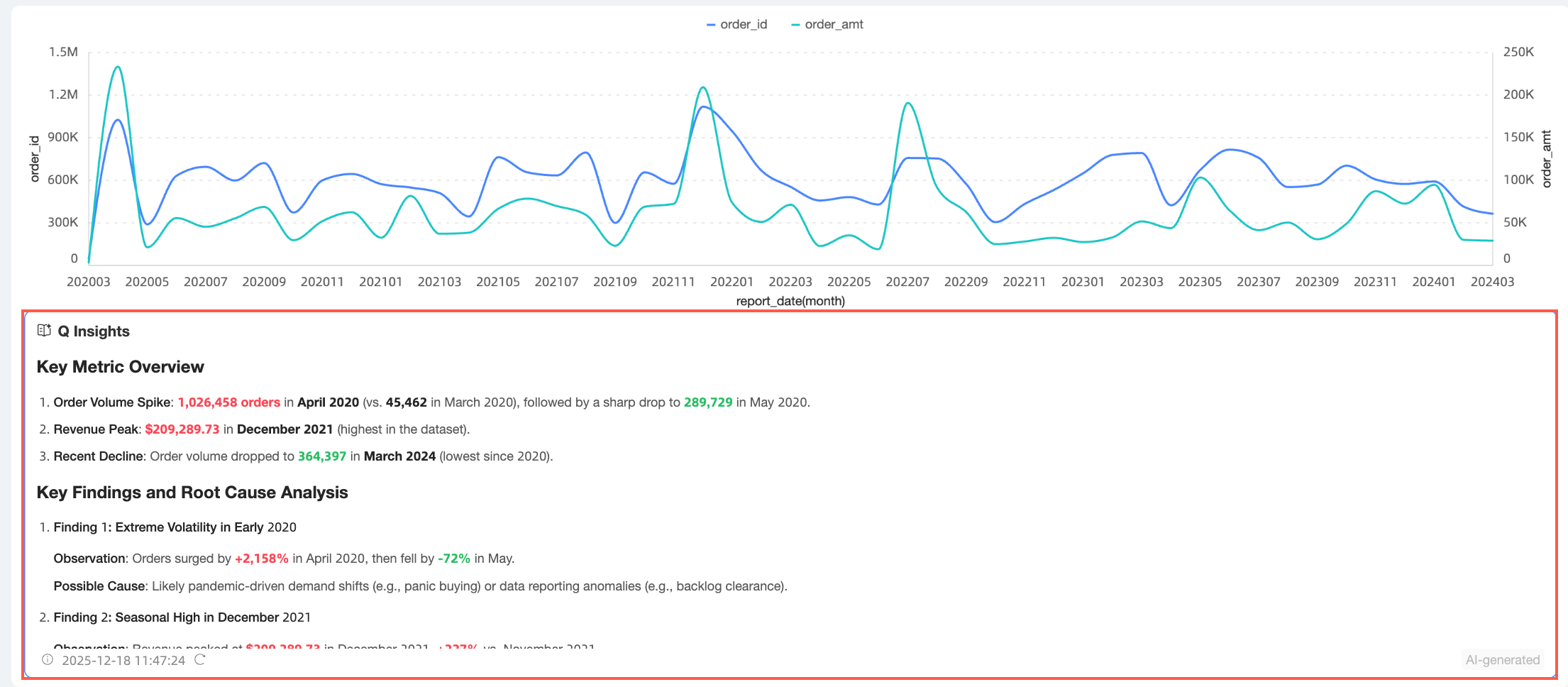The image size is (1568, 687).
Task: Click the 2025-12-18 11:47:24 timestamp
Action: (x=123, y=661)
